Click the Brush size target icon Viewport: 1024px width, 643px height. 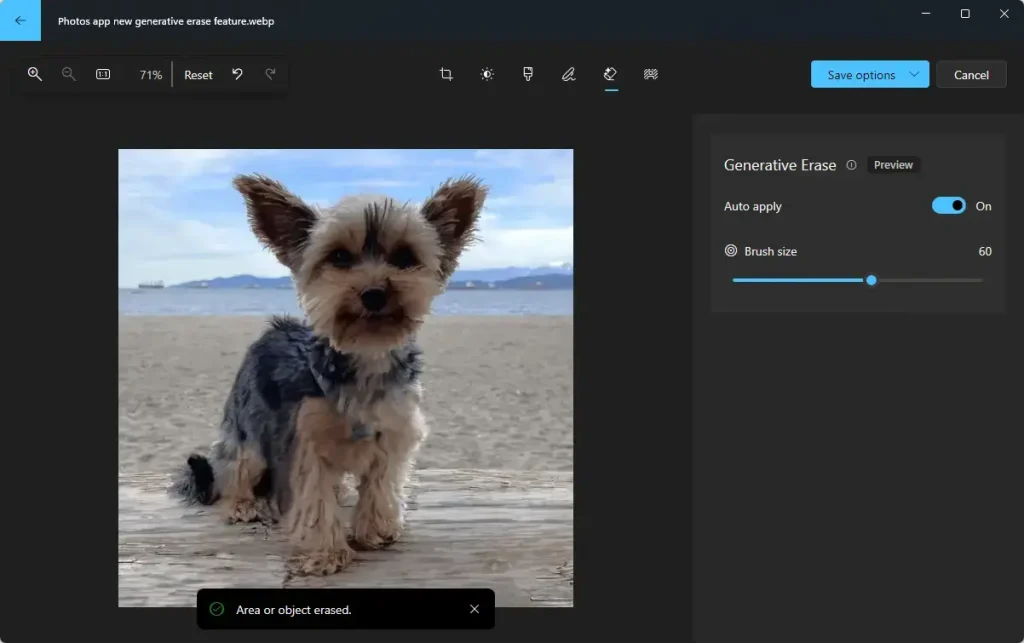[x=731, y=251]
